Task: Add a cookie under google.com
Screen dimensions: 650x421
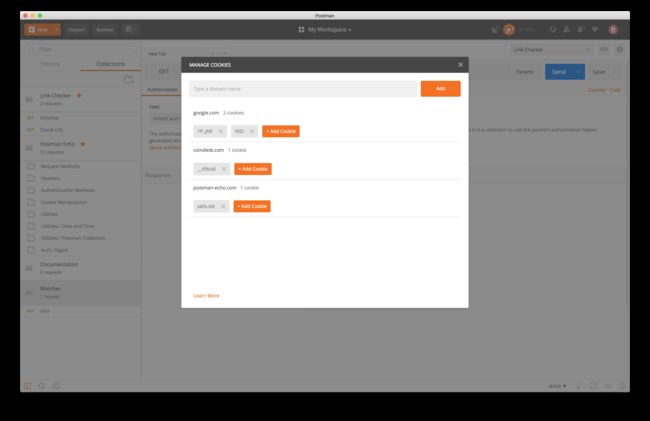Action: [x=281, y=131]
